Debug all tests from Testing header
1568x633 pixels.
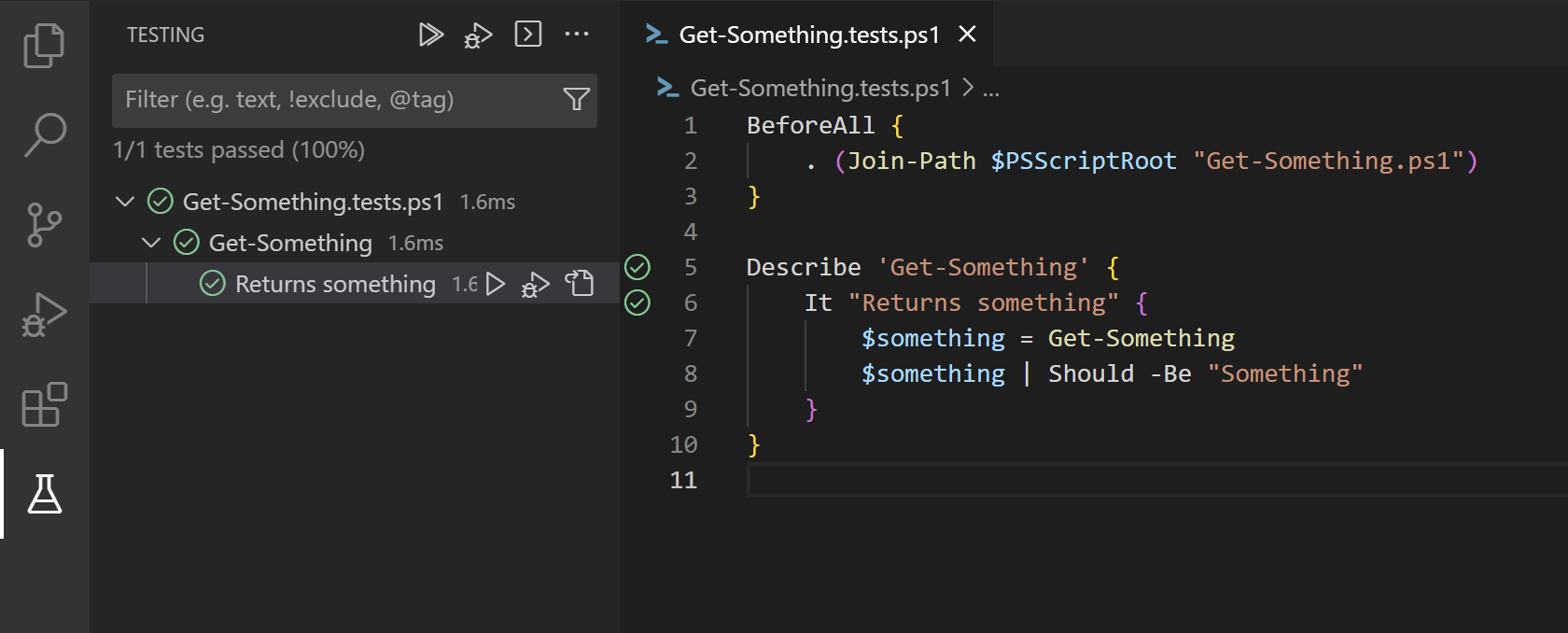coord(479,35)
